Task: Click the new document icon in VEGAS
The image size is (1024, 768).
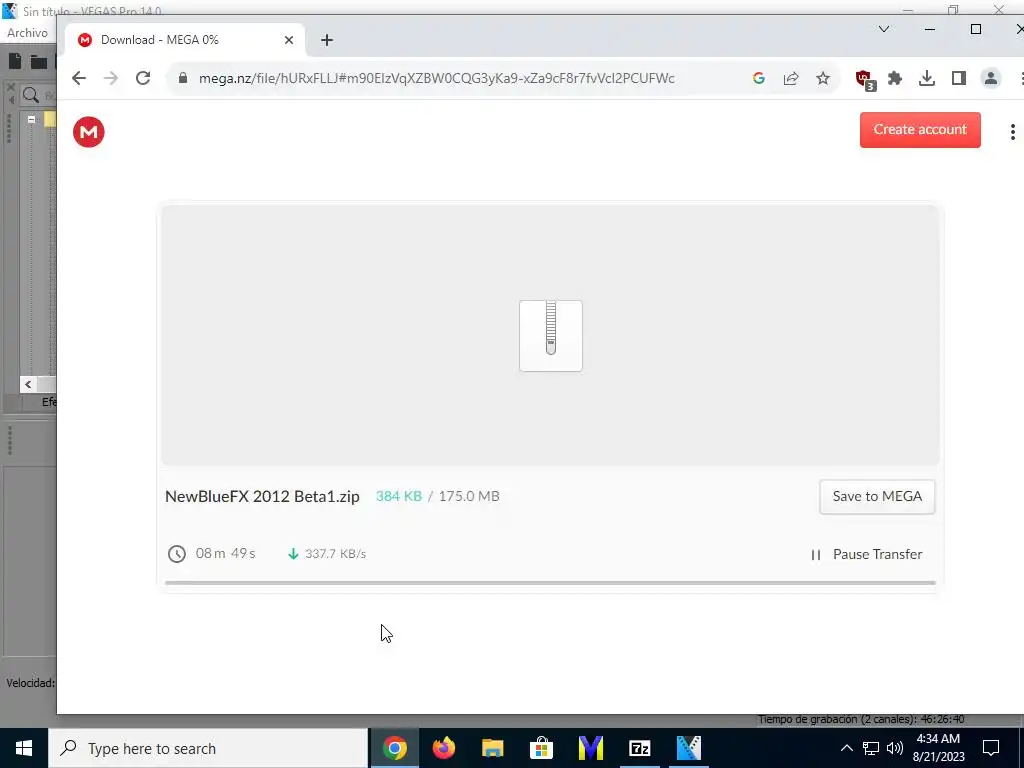Action: click(15, 61)
